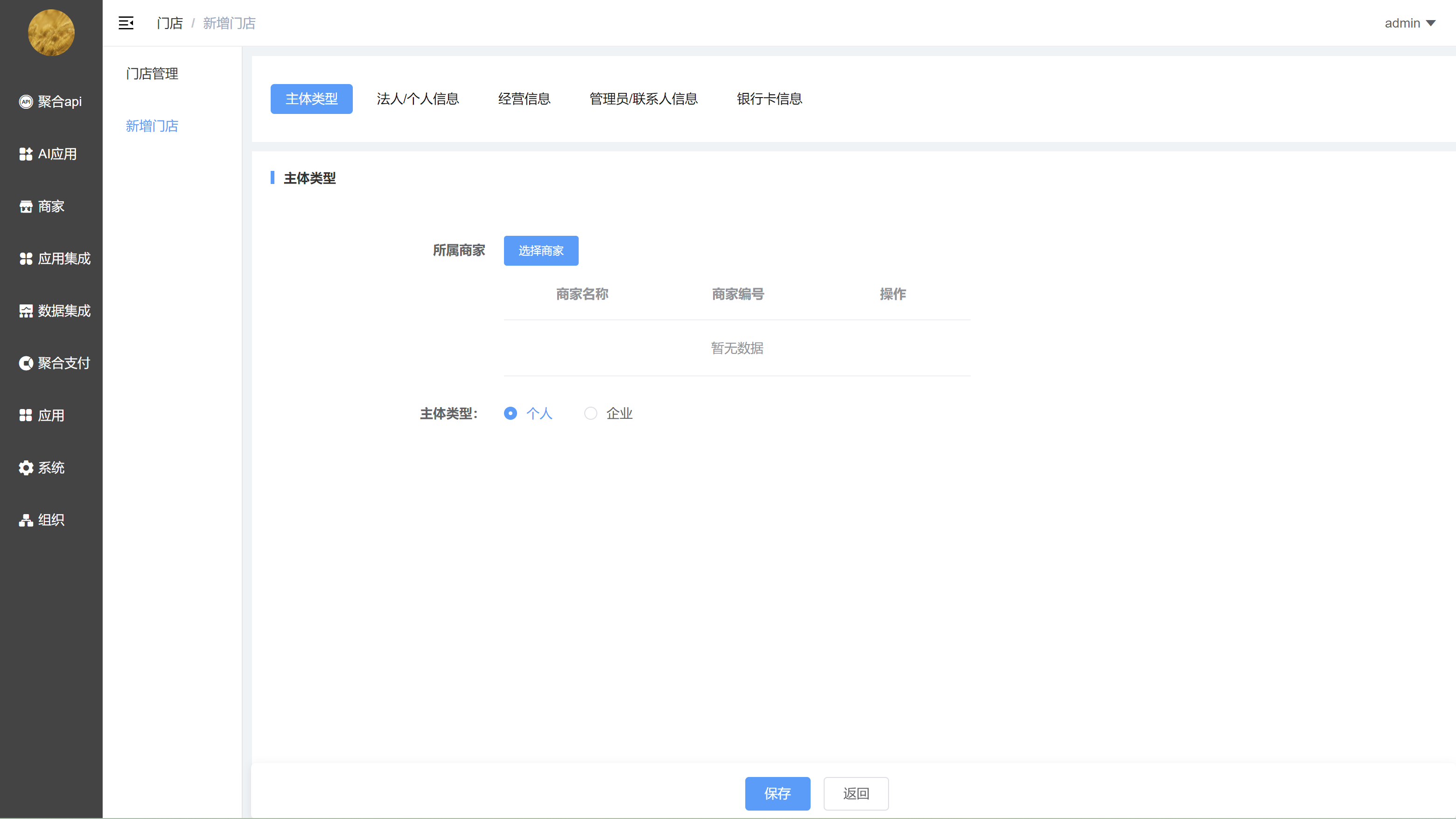
Task: Open the 聚合支付 payment icon
Action: click(26, 363)
